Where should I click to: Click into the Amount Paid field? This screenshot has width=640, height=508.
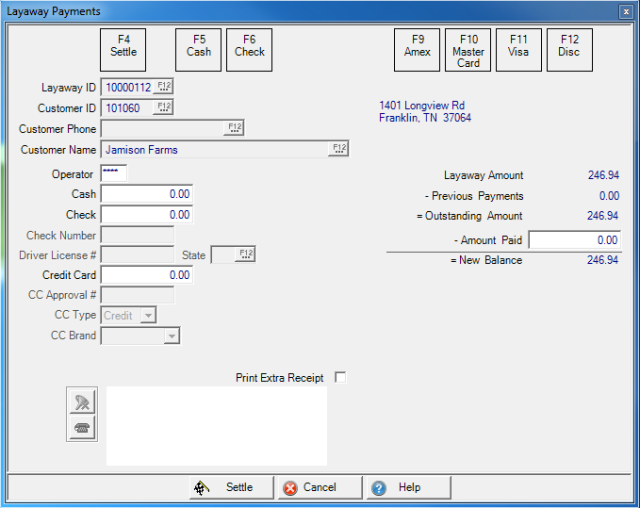pos(574,240)
